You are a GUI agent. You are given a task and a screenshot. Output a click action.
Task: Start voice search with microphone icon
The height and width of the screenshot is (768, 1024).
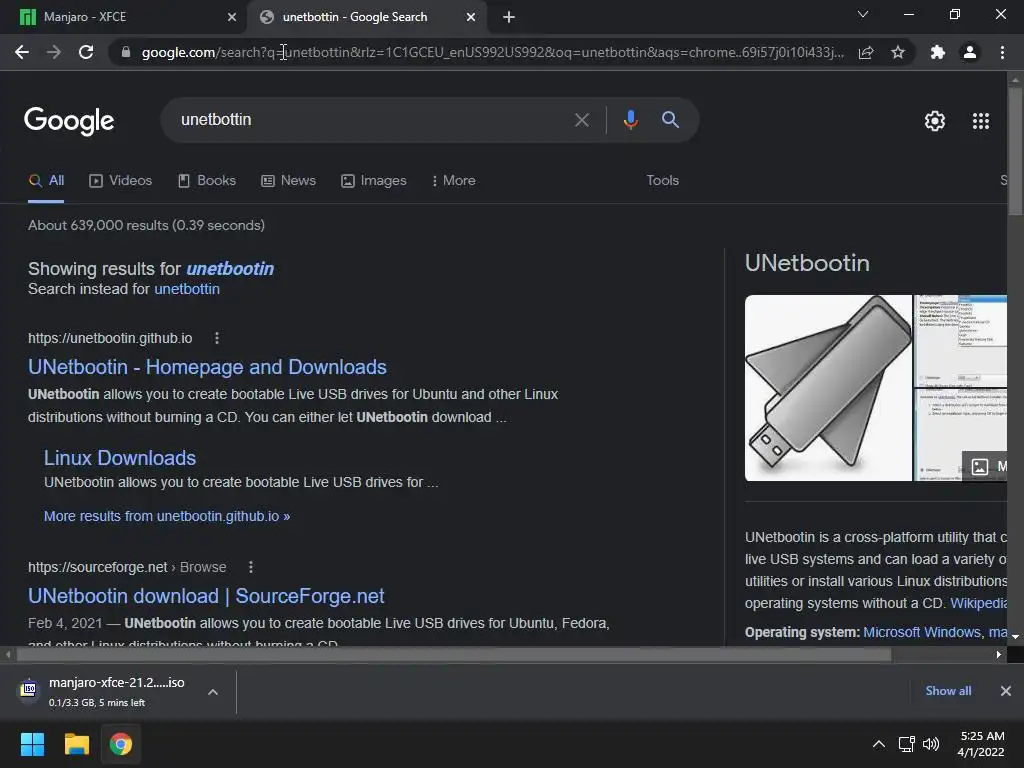point(630,120)
